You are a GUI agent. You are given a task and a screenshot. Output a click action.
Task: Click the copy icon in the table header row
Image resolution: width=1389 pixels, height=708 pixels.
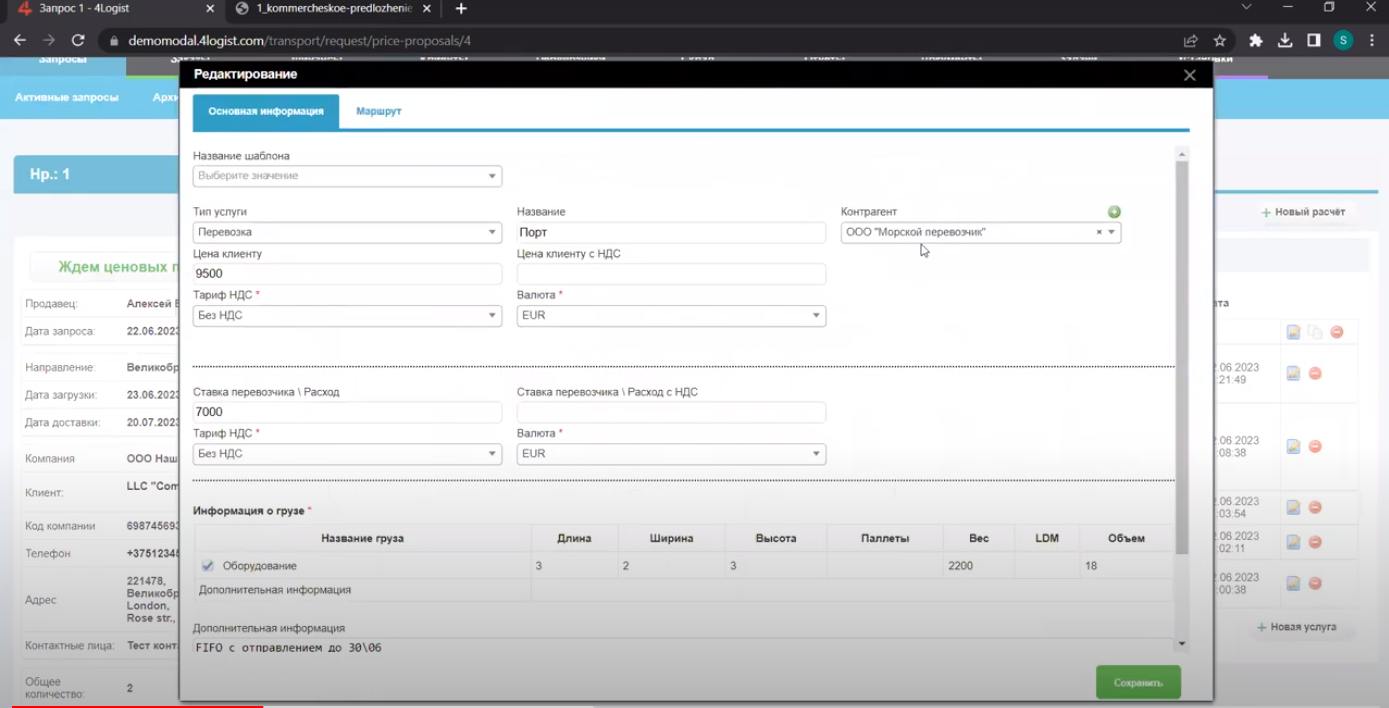click(x=1315, y=332)
